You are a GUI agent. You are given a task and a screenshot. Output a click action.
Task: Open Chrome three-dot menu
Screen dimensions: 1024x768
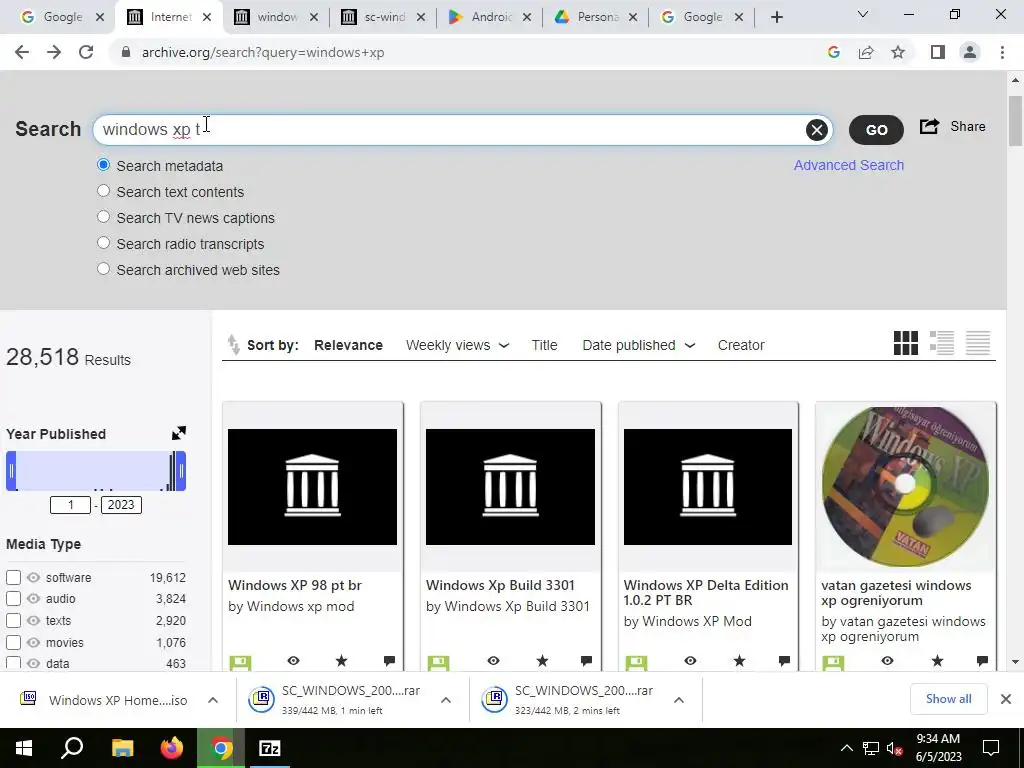pos(1002,52)
